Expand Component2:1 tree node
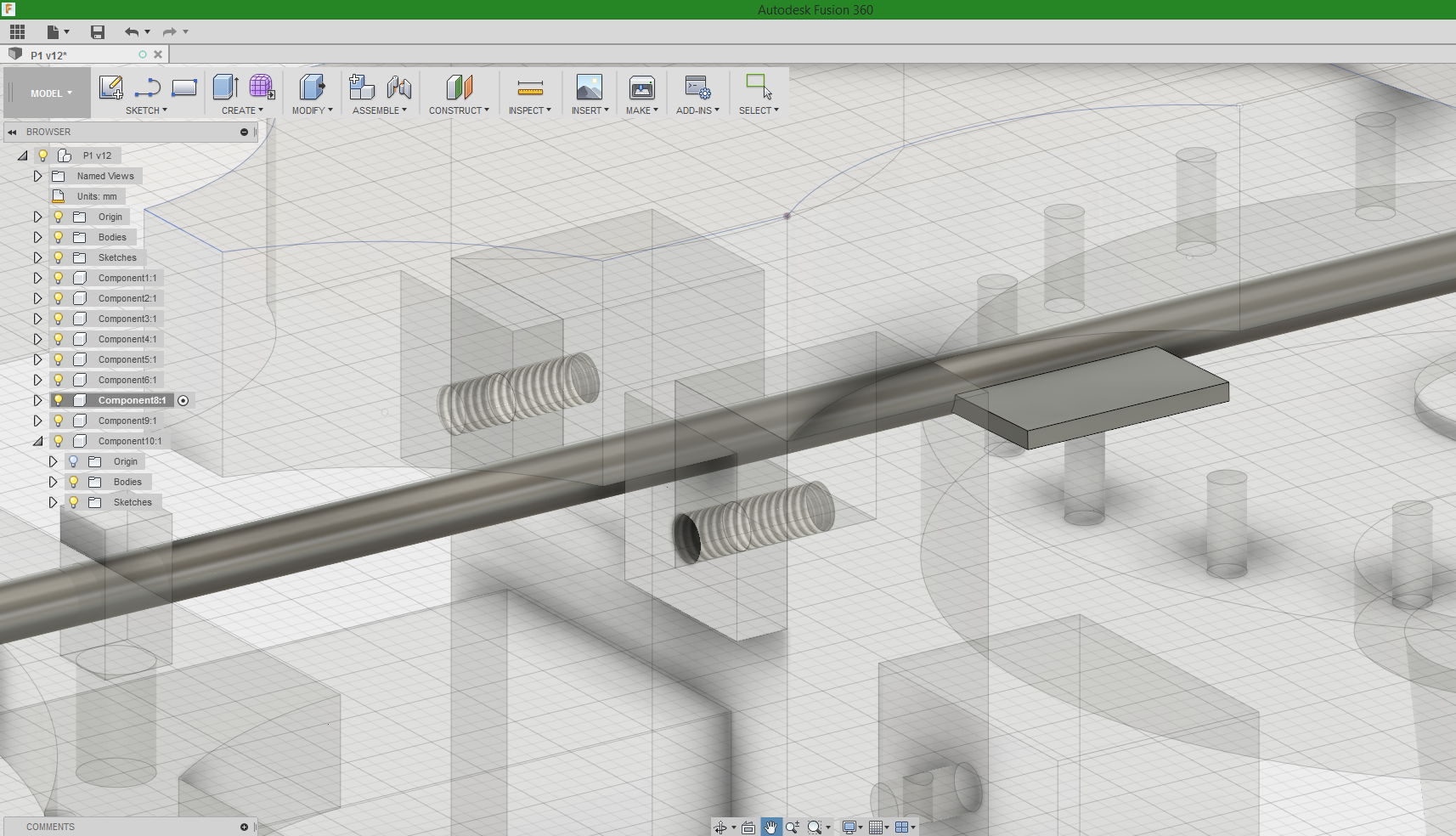This screenshot has height=836, width=1456. 37,298
